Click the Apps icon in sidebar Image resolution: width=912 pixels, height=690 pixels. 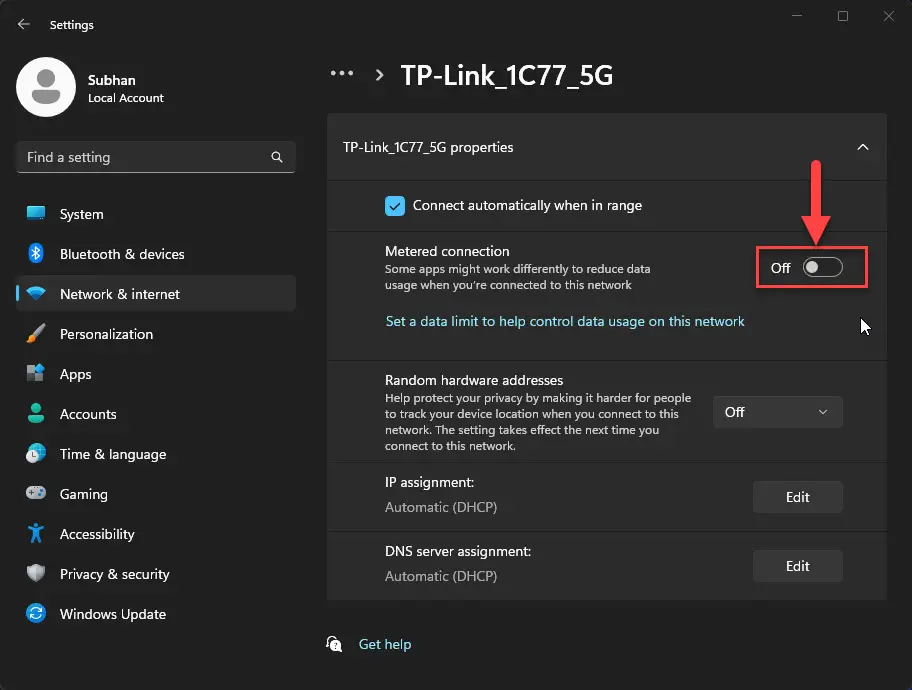35,373
